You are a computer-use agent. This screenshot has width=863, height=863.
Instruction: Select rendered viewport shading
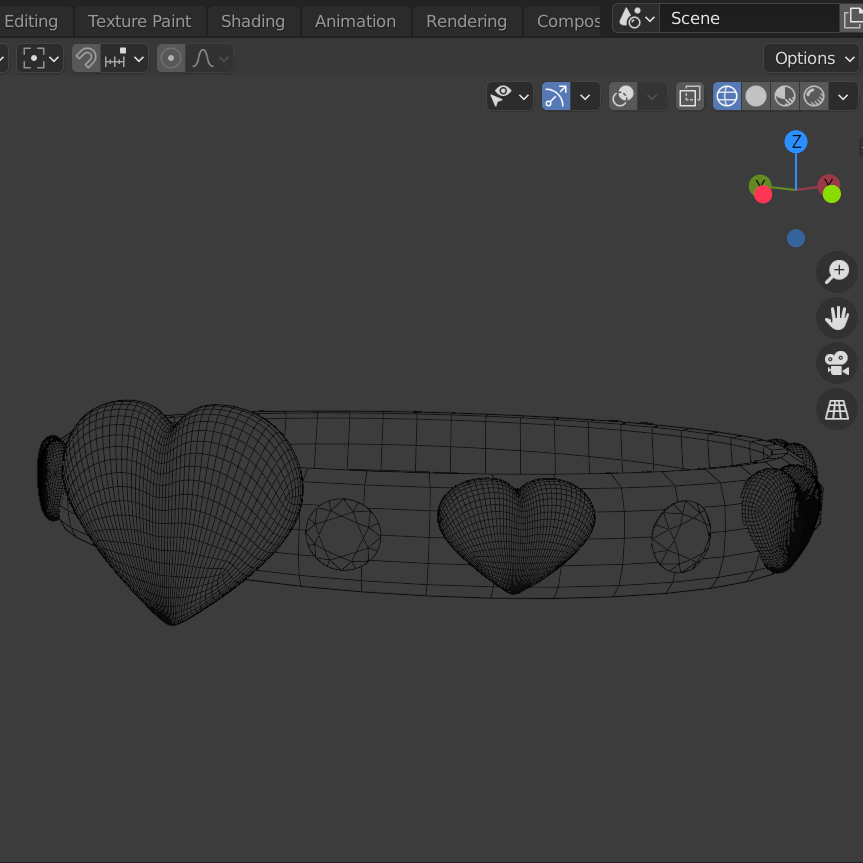(814, 96)
